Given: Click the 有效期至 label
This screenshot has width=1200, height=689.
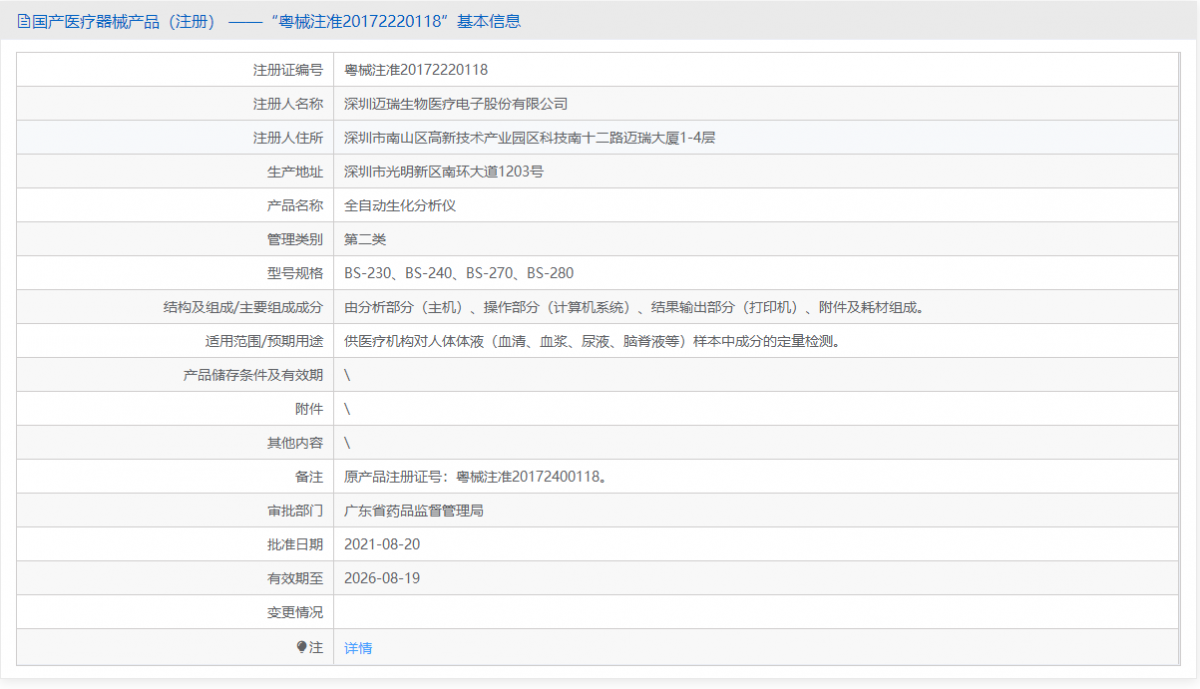Looking at the screenshot, I should click(x=295, y=578).
